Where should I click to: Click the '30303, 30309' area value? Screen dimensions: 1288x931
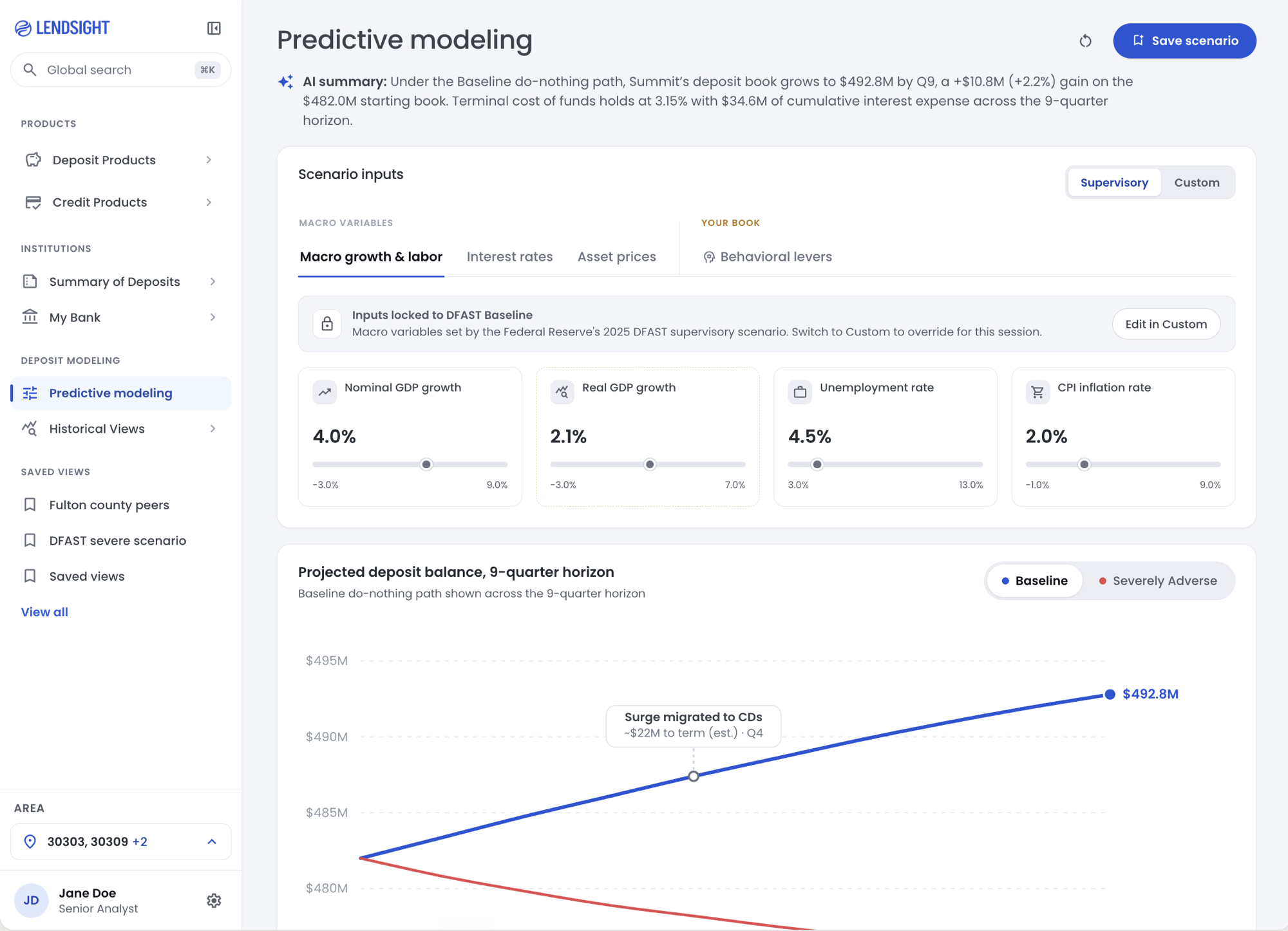click(x=88, y=842)
